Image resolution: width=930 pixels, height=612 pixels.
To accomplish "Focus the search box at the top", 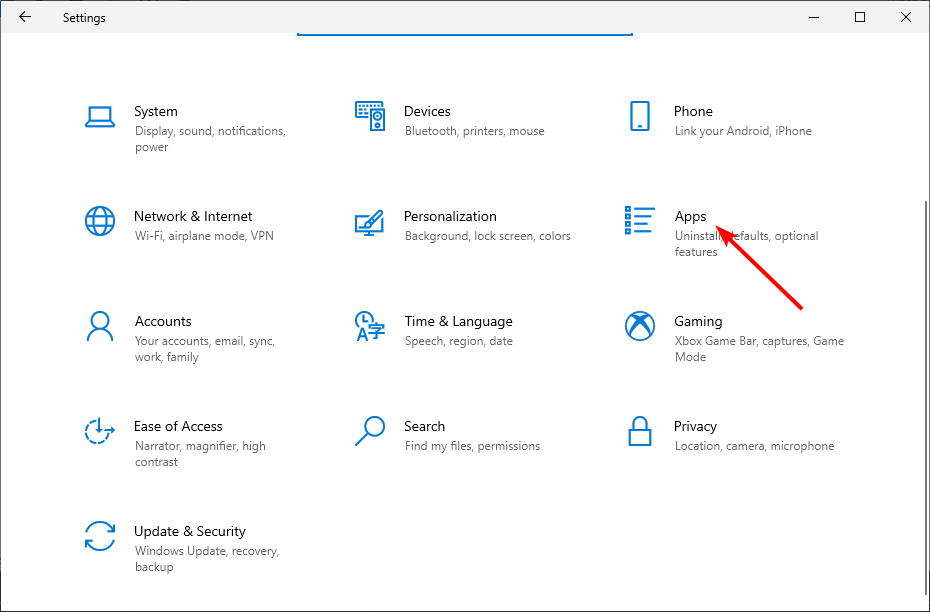I will pos(465,30).
